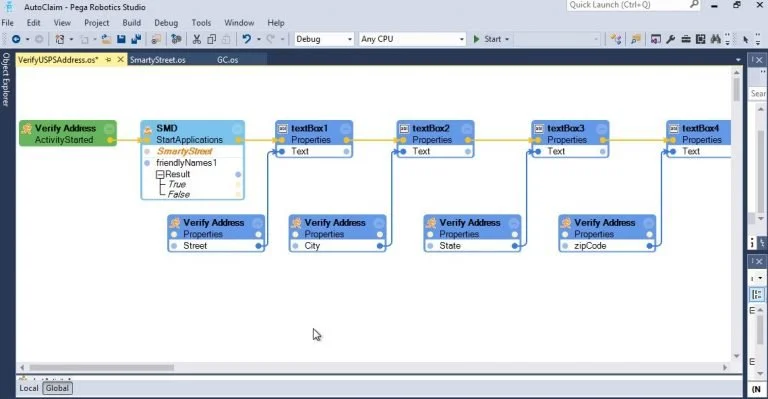Click the Navigate Backward toolbar icon
This screenshot has width=768, height=399.
[x=16, y=39]
